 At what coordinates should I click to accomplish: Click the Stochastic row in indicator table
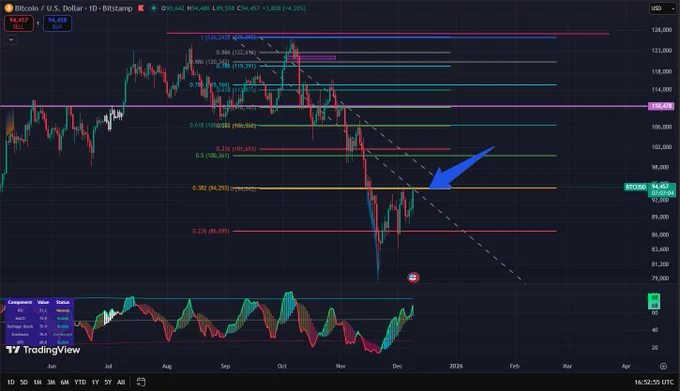(x=39, y=334)
